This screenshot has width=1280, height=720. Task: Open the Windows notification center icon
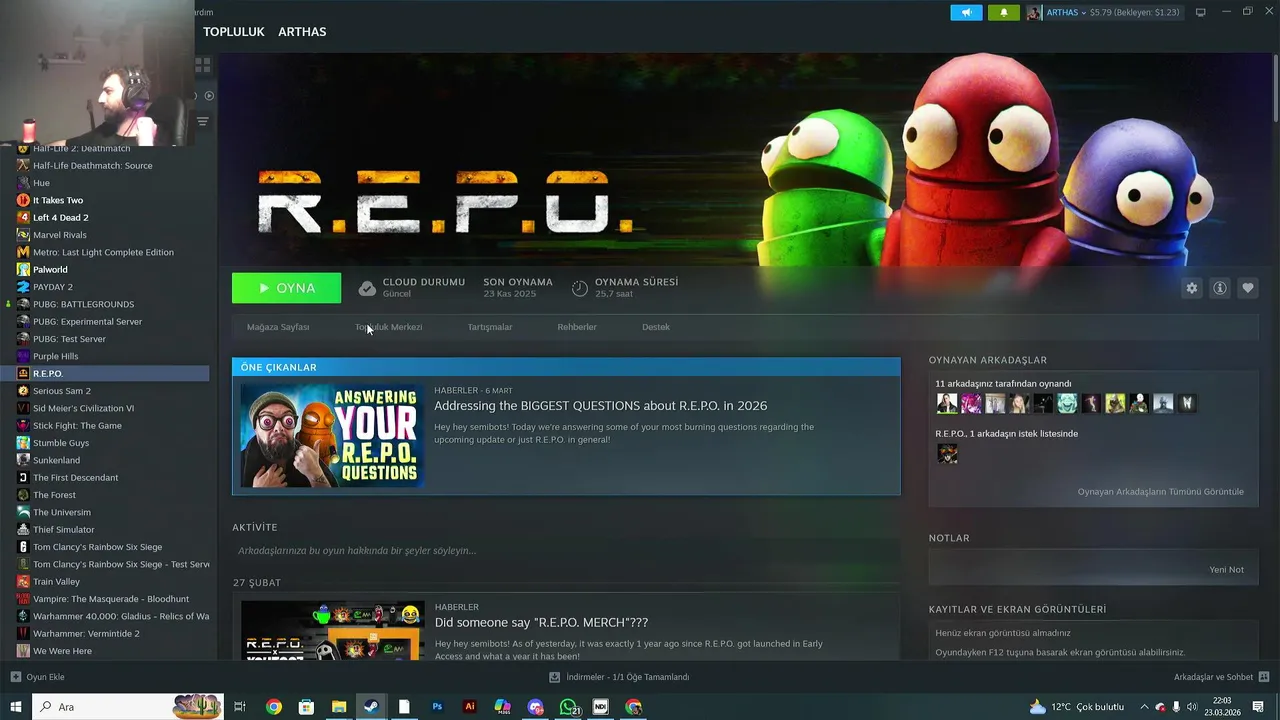[x=1258, y=707]
